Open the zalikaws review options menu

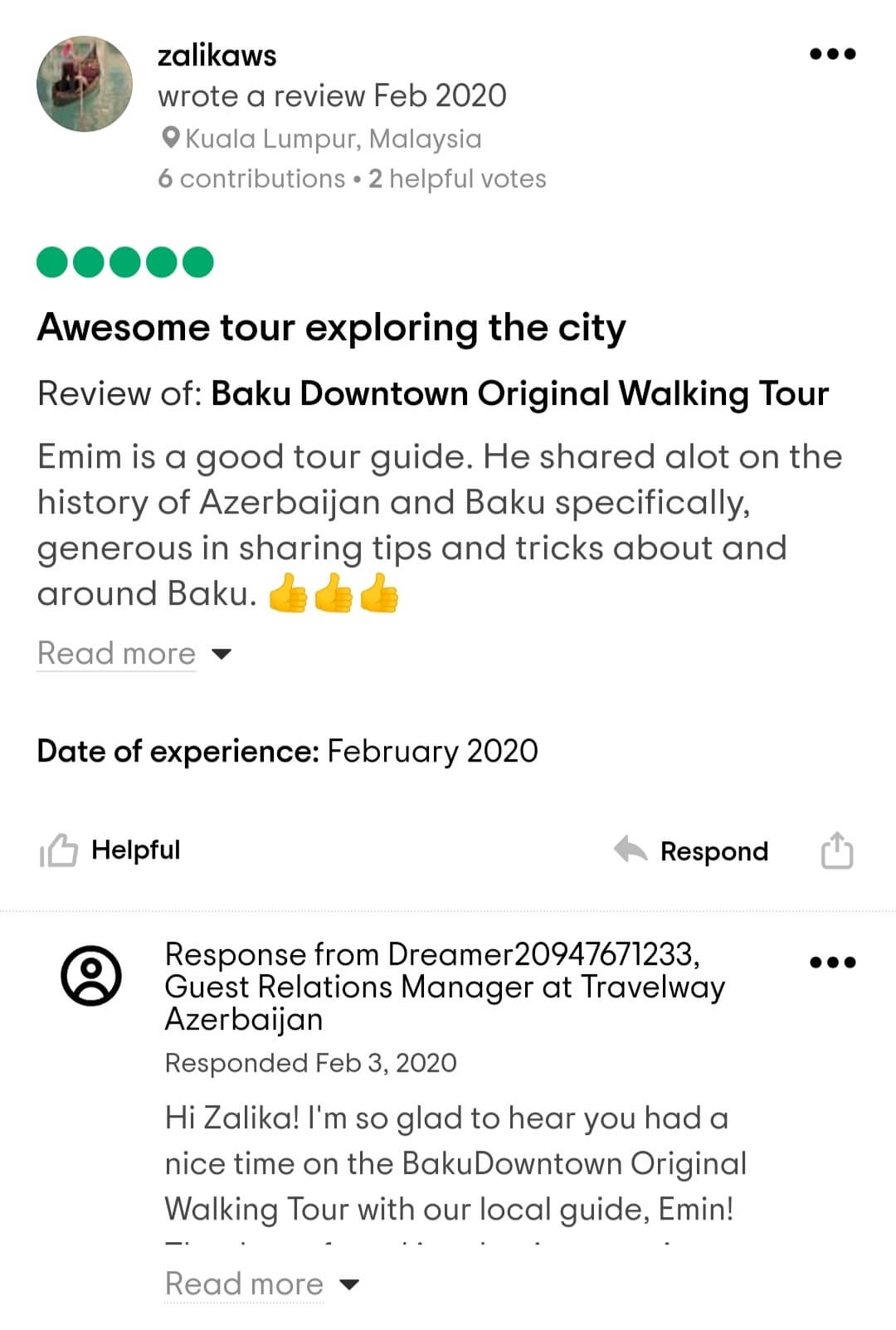point(832,55)
